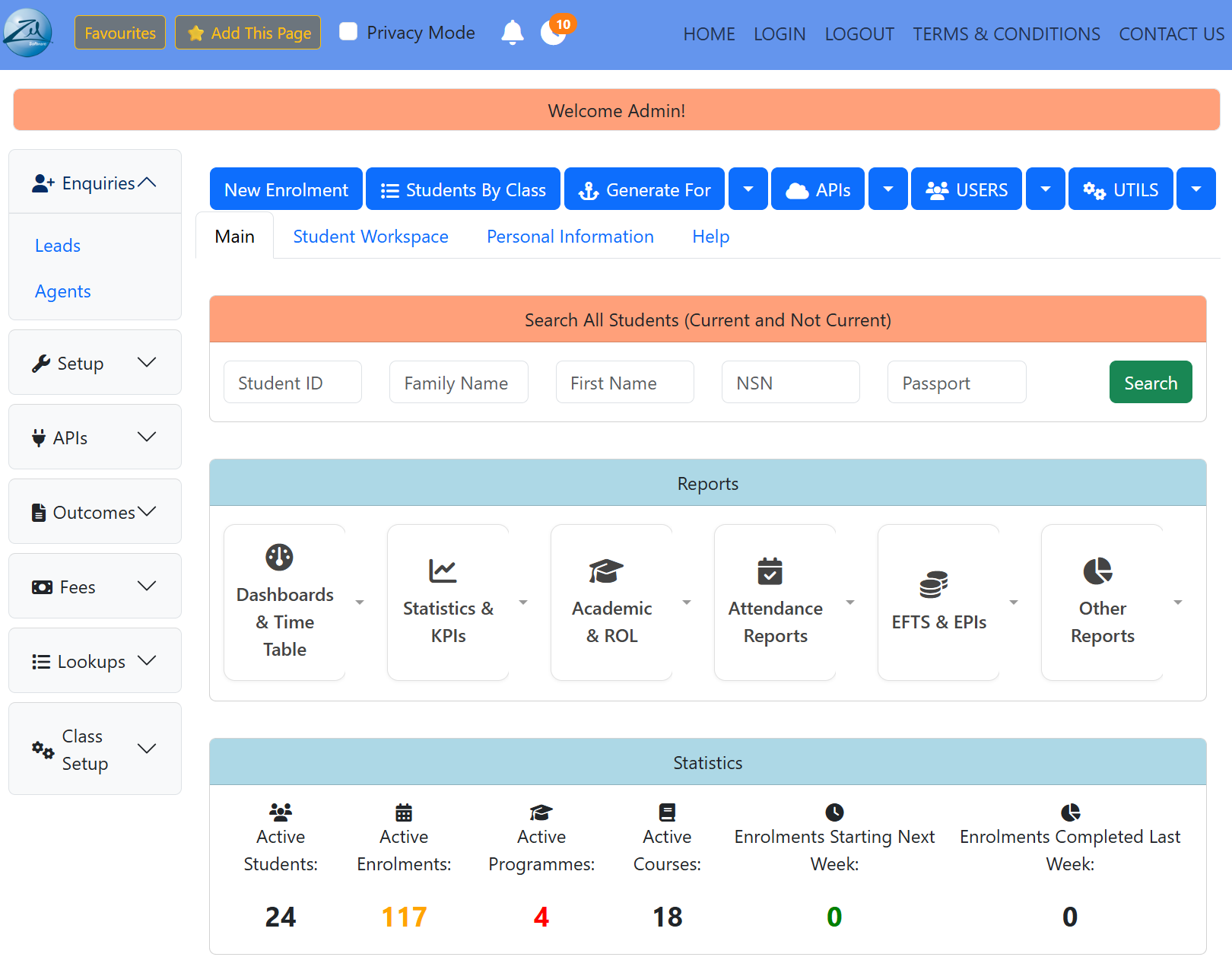
Task: Click the site logo in the header
Action: pos(27,33)
